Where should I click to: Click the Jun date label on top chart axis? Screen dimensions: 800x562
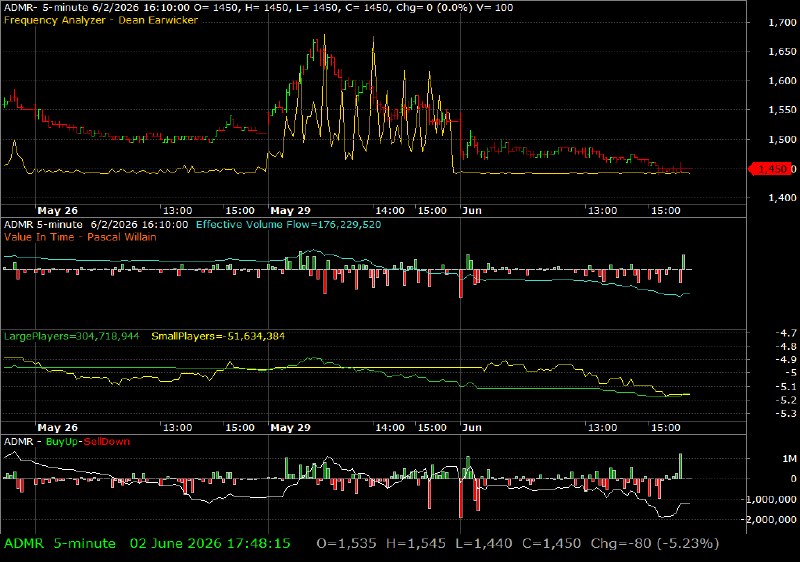(472, 211)
